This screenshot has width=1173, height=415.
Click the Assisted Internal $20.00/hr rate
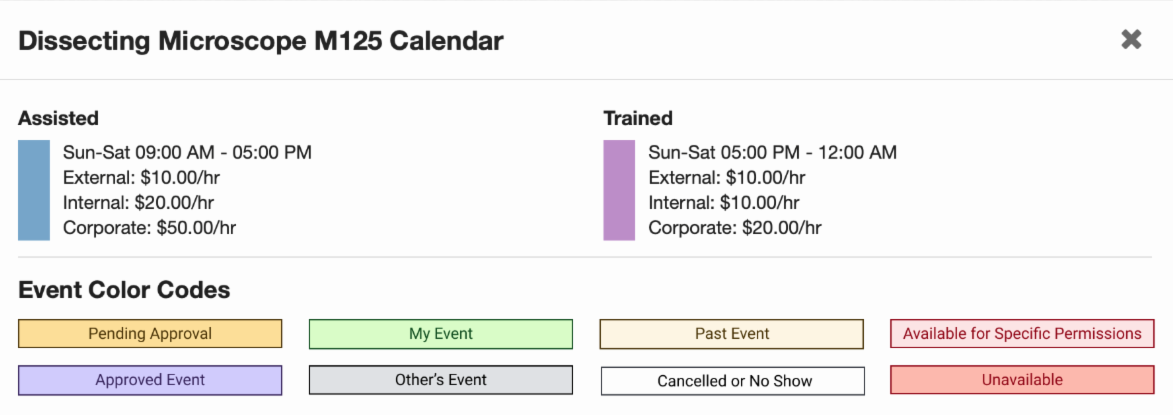138,203
